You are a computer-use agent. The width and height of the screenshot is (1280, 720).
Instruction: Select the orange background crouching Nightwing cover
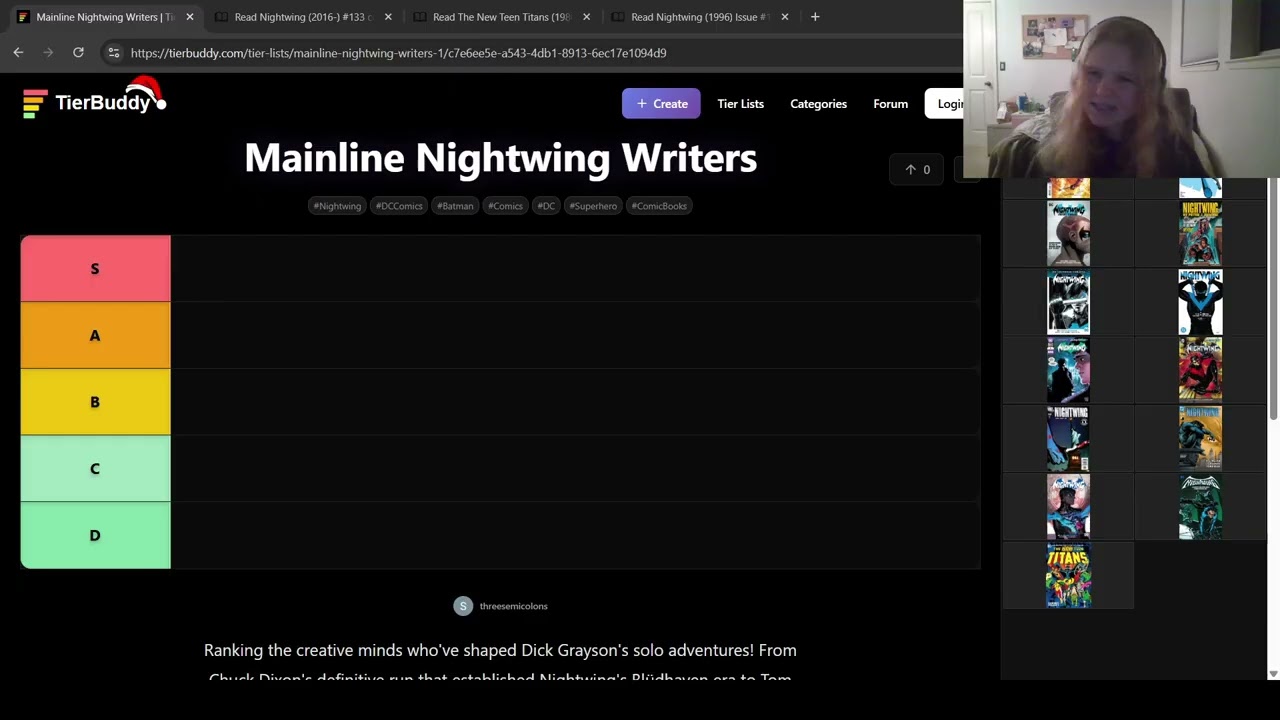[1200, 438]
